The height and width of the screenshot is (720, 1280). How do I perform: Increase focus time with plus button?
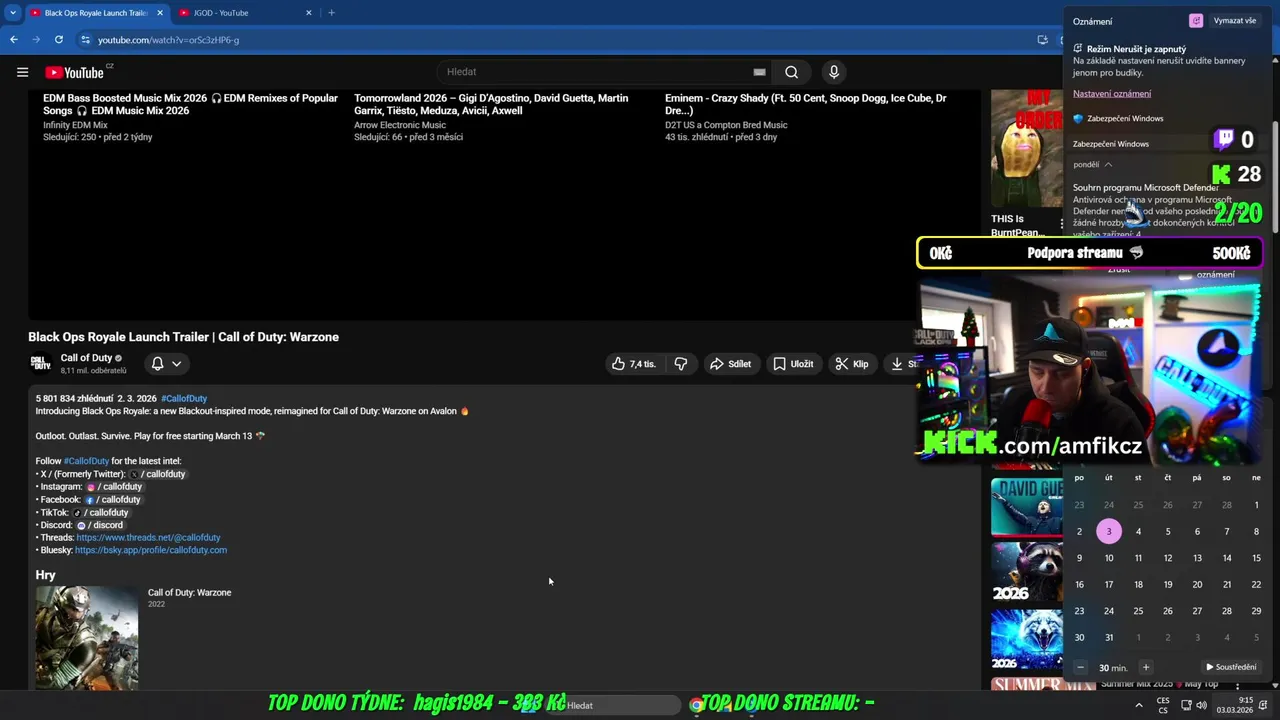1146,667
